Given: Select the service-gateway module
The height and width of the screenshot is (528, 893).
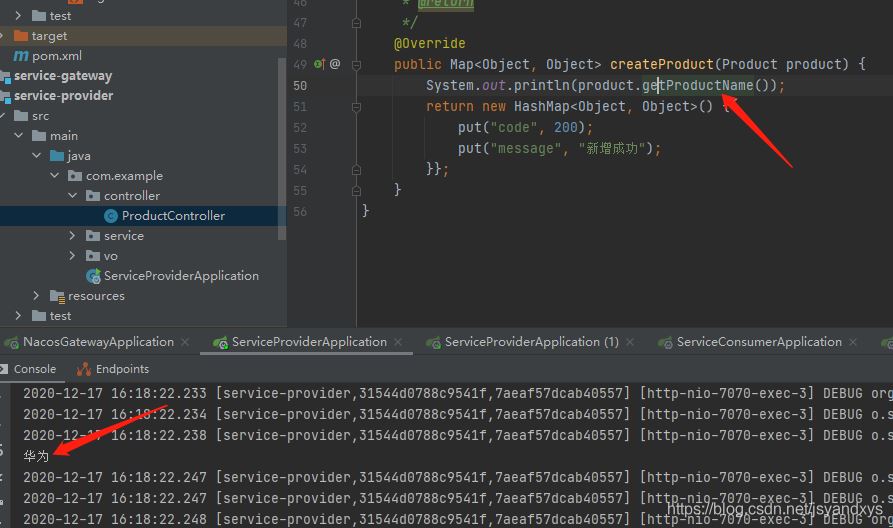Looking at the screenshot, I should point(63,76).
